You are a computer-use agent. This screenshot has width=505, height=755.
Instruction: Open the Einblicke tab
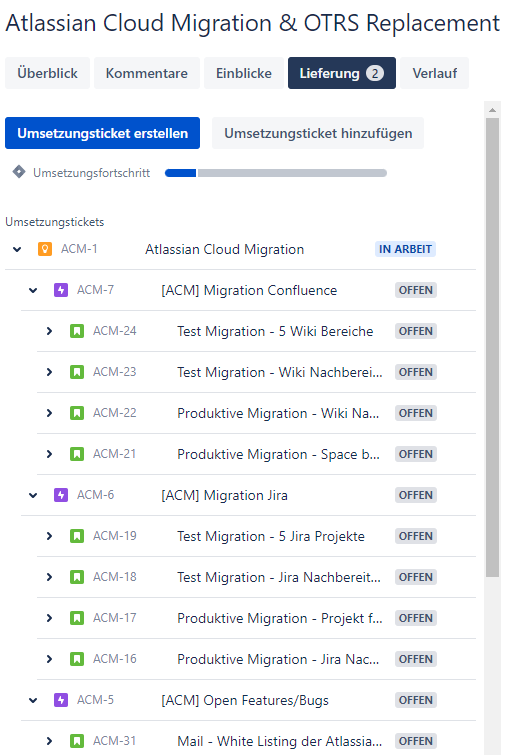(x=244, y=73)
